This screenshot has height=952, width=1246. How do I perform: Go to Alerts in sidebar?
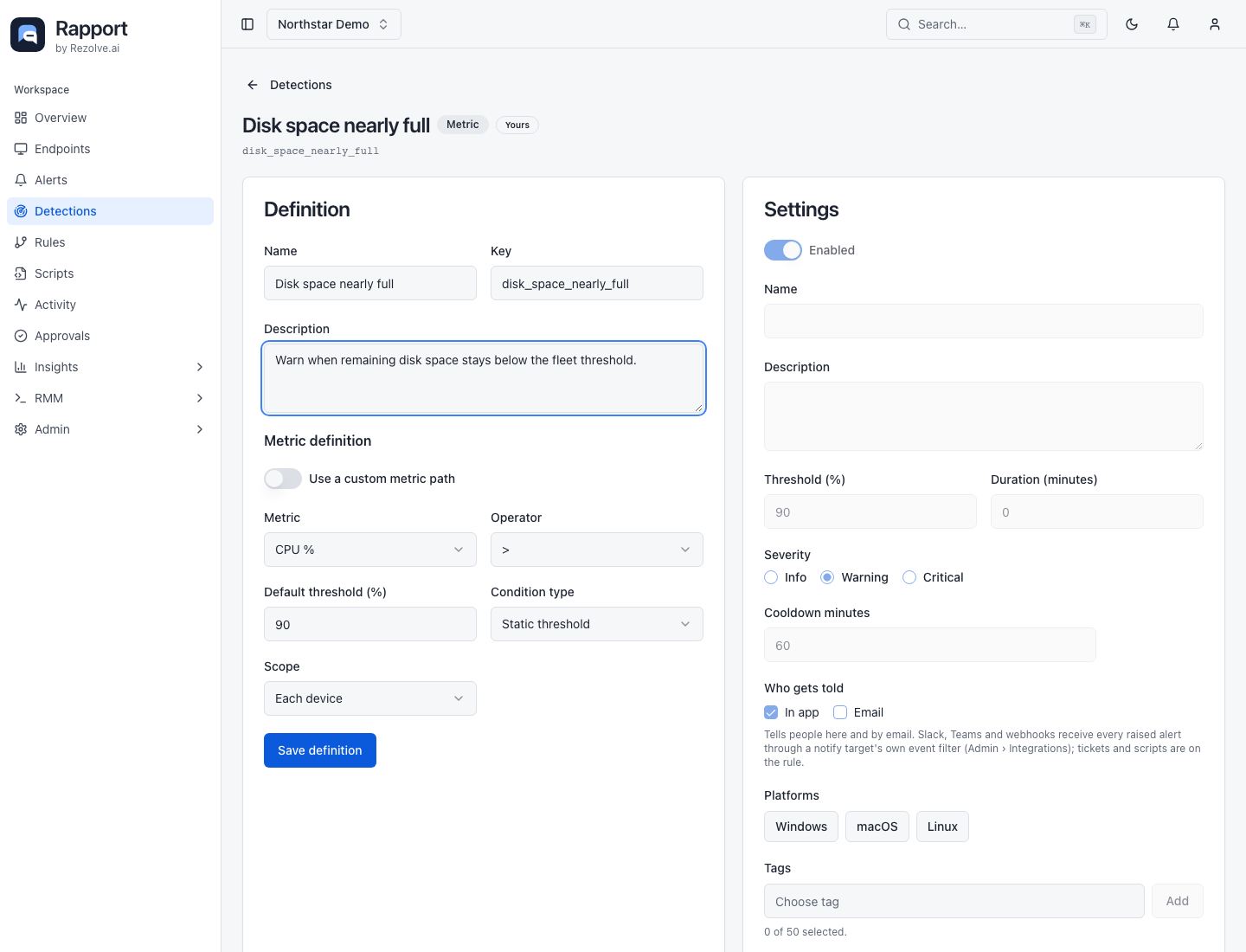point(110,180)
